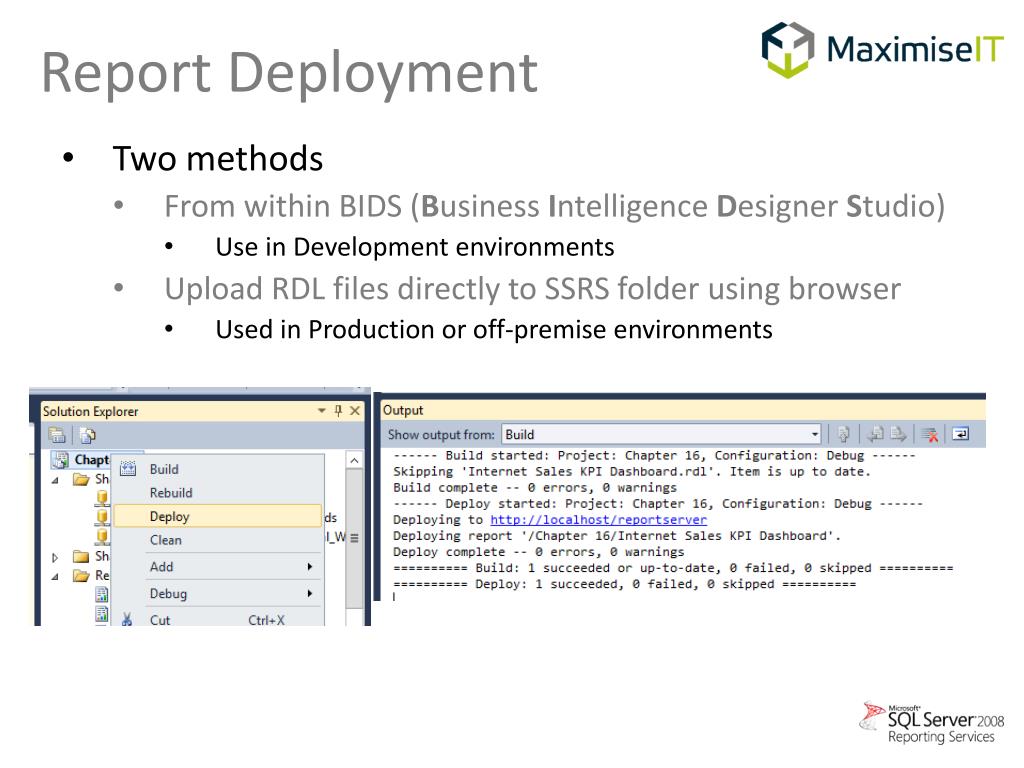The image size is (1024, 768).
Task: Click Go to Previous Message output icon
Action: pos(876,434)
